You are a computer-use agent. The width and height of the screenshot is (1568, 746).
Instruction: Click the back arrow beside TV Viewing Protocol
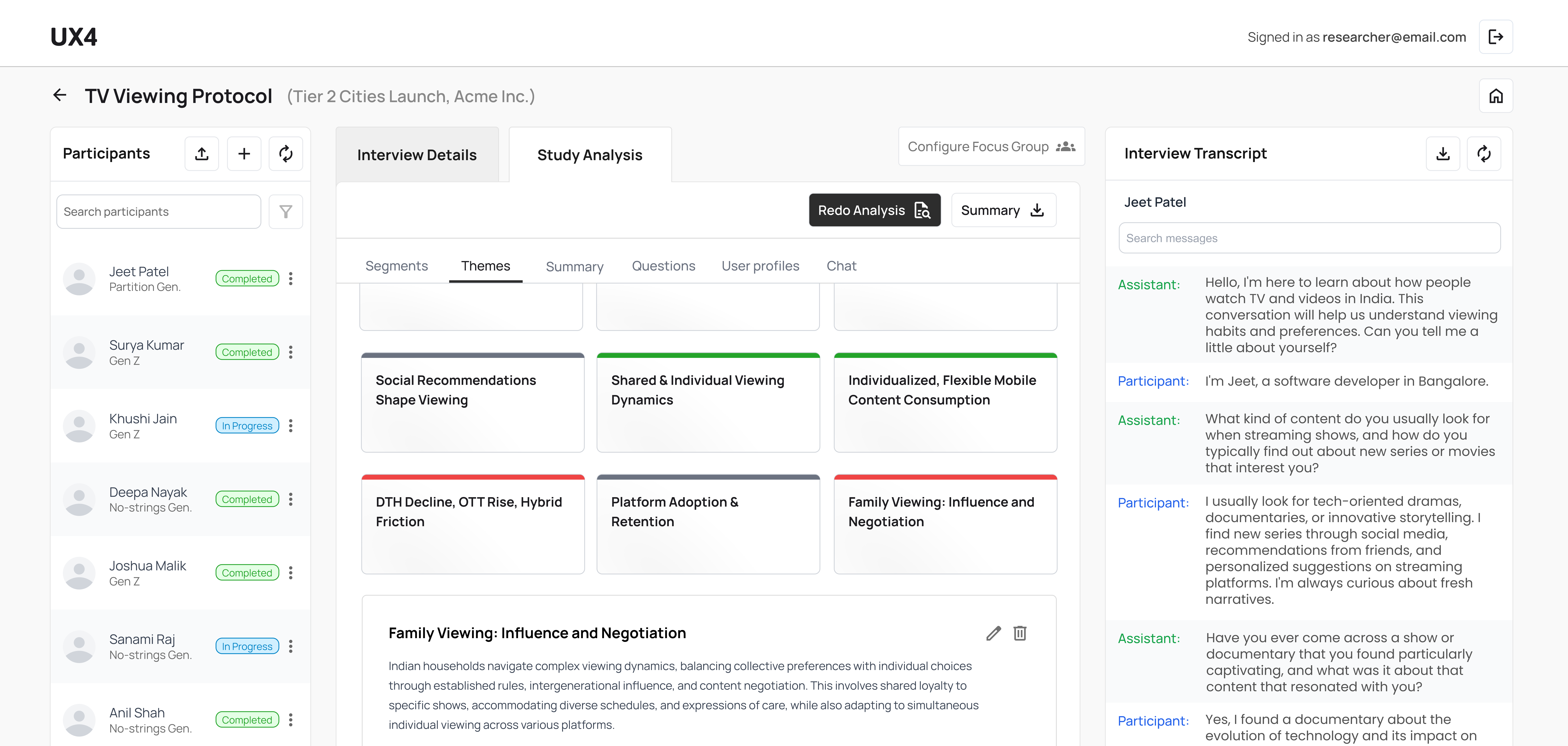pos(60,95)
